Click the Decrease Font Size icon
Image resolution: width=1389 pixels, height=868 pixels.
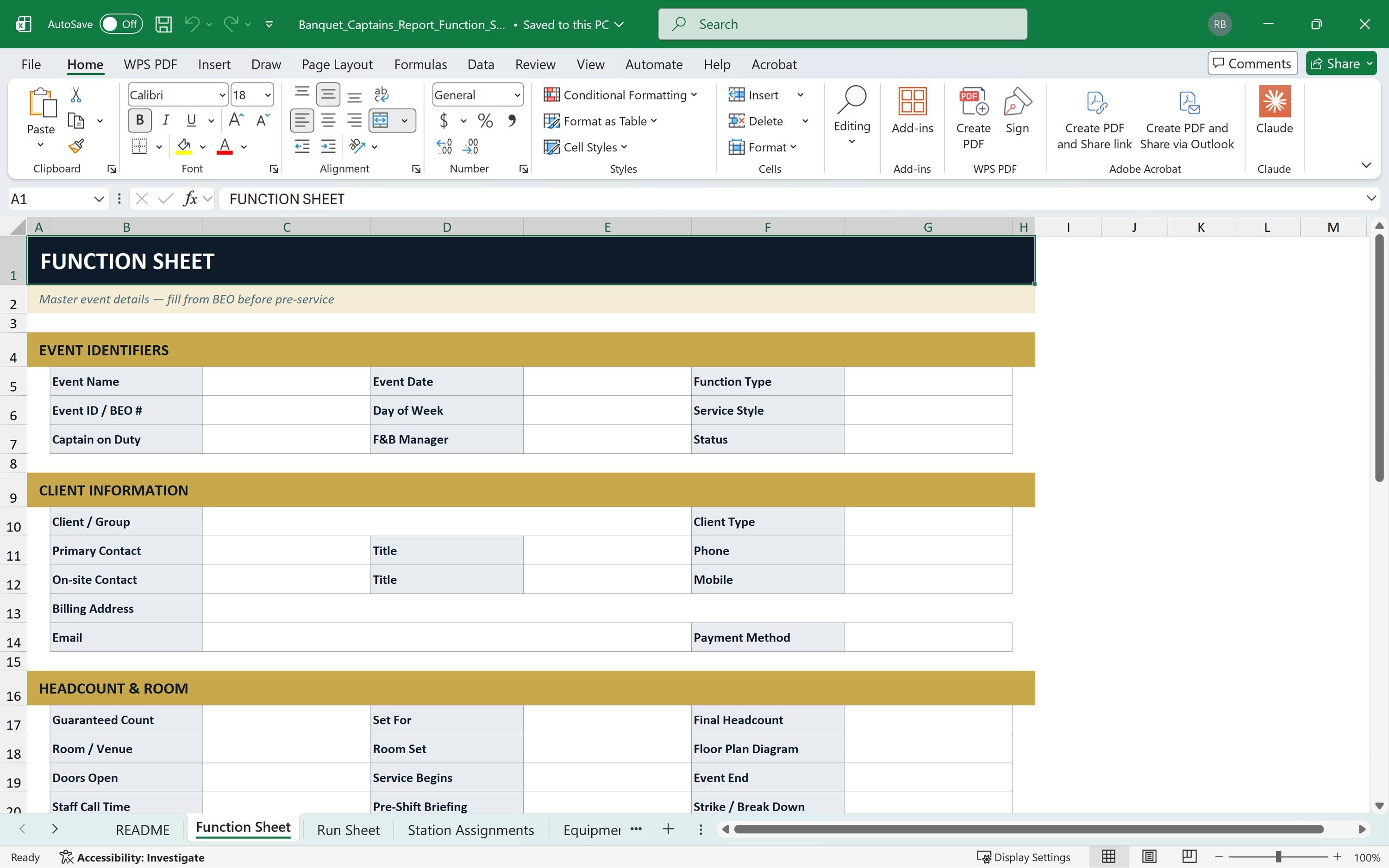(x=263, y=120)
